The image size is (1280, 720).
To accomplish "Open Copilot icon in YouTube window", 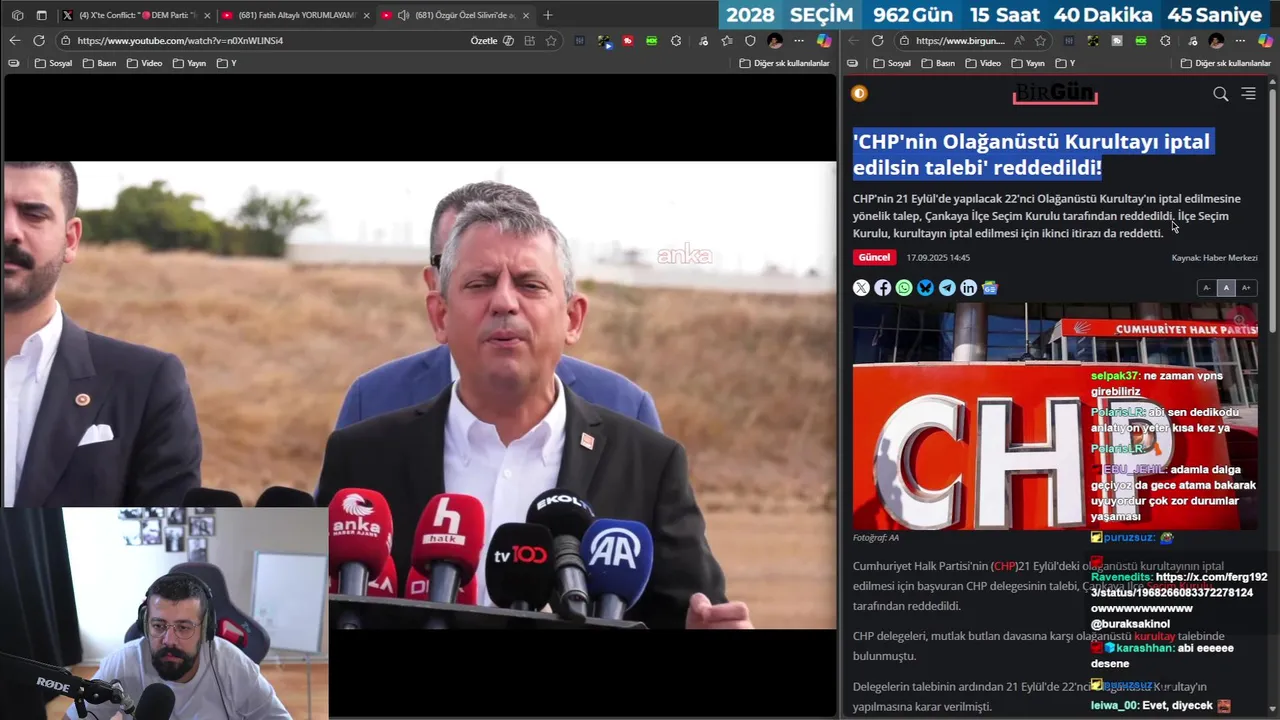I will tap(824, 41).
